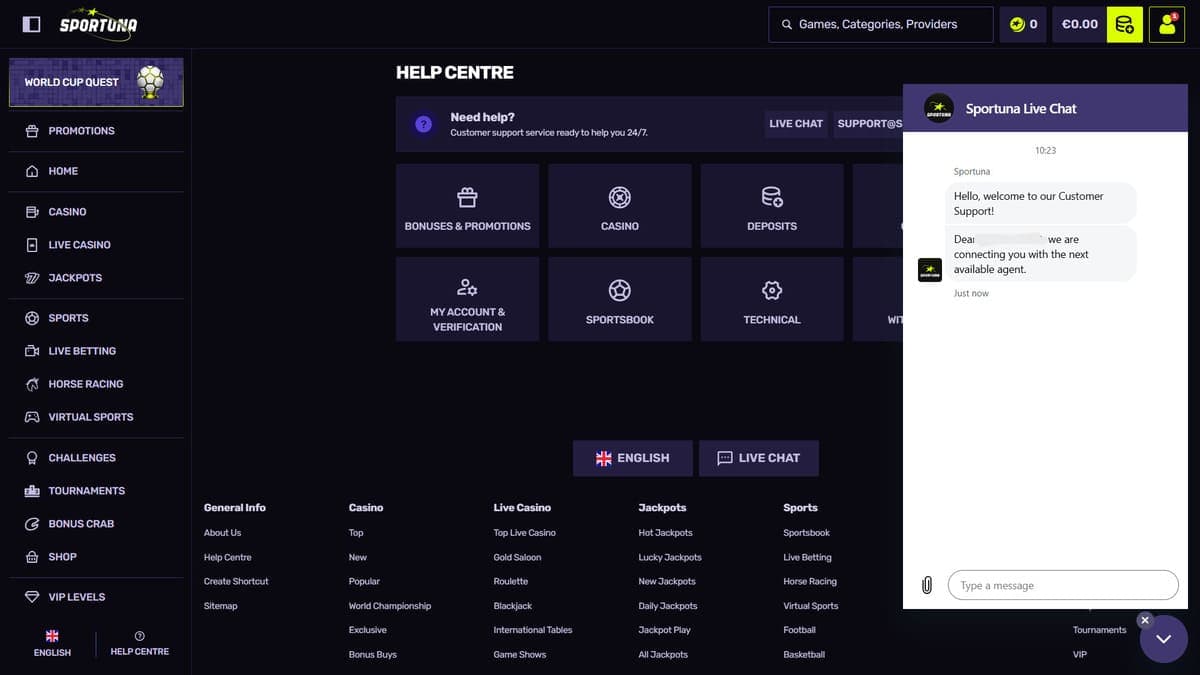Open Live Casino in sidebar

(79, 245)
